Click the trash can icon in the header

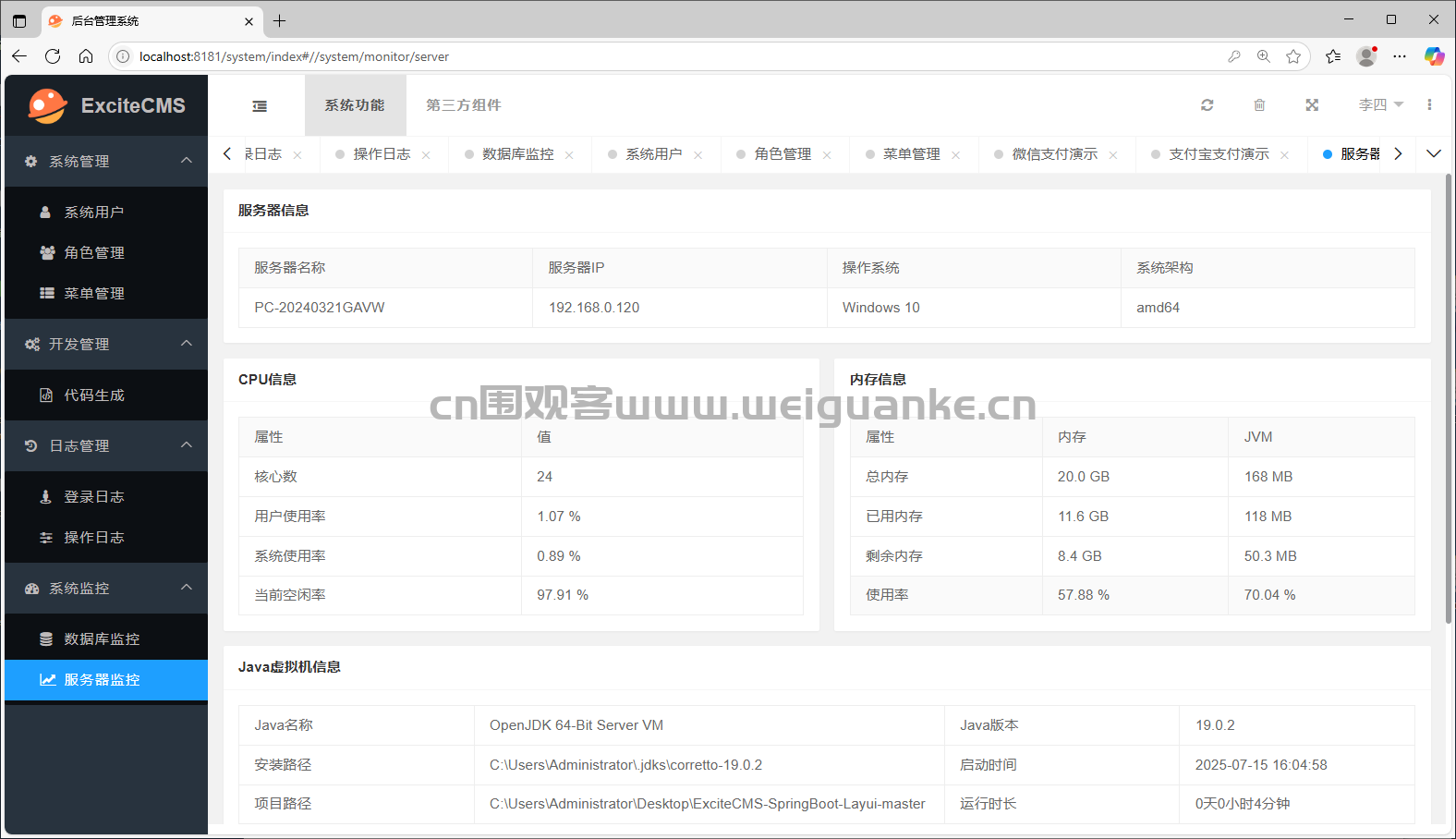[1259, 105]
